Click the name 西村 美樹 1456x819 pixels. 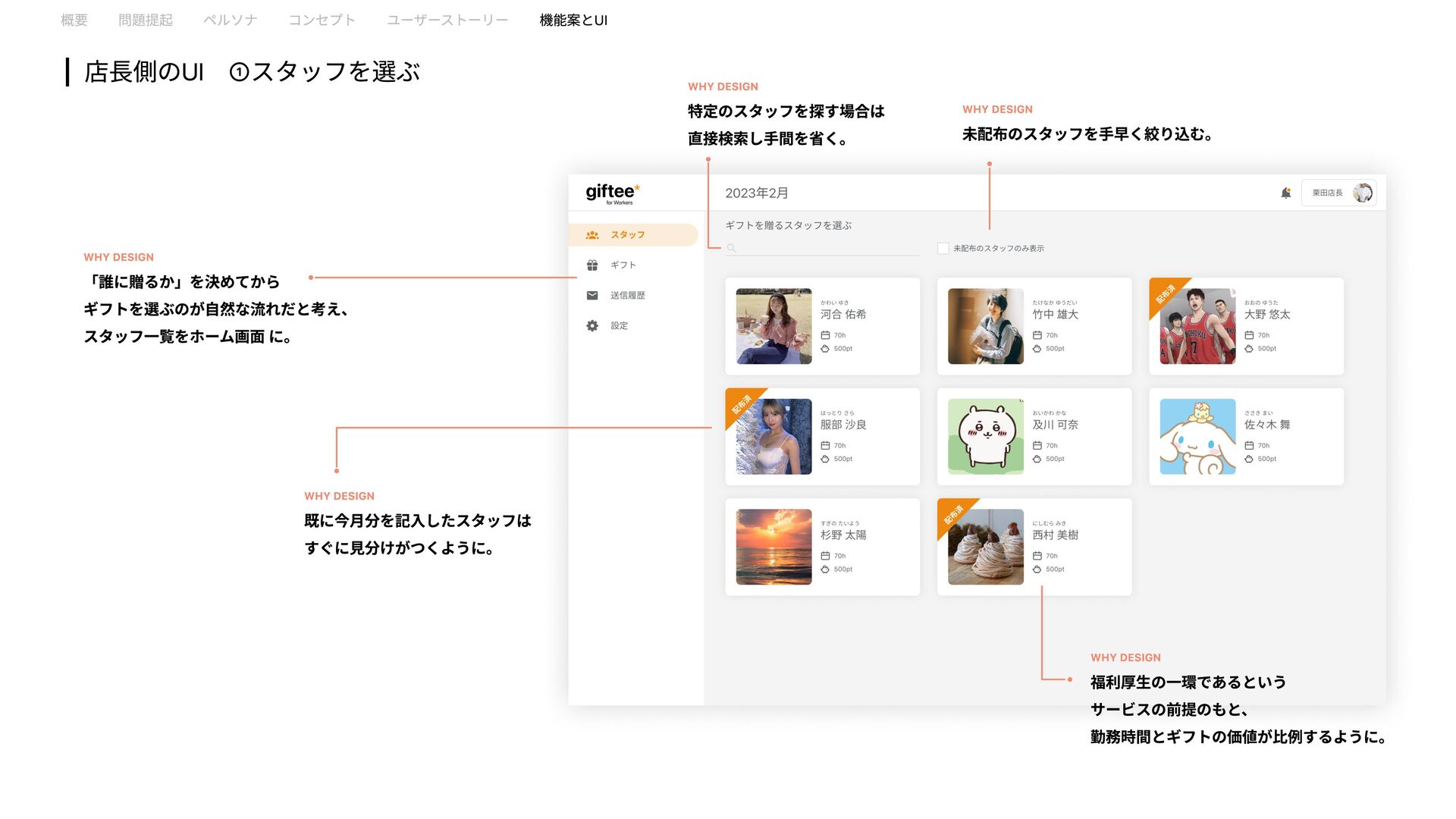[x=1055, y=535]
